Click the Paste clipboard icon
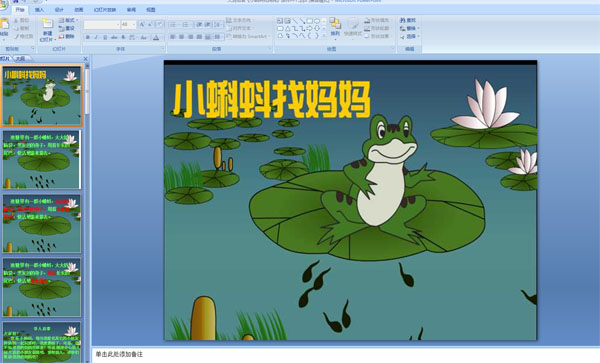Viewport: 600px width, 363px height. click(x=4, y=24)
